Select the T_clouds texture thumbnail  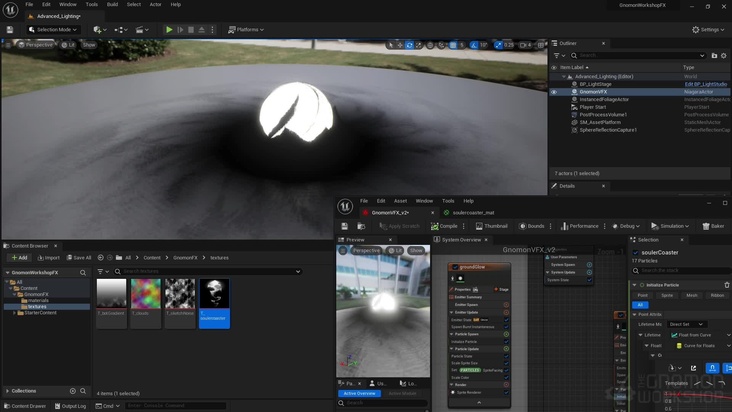tap(146, 293)
